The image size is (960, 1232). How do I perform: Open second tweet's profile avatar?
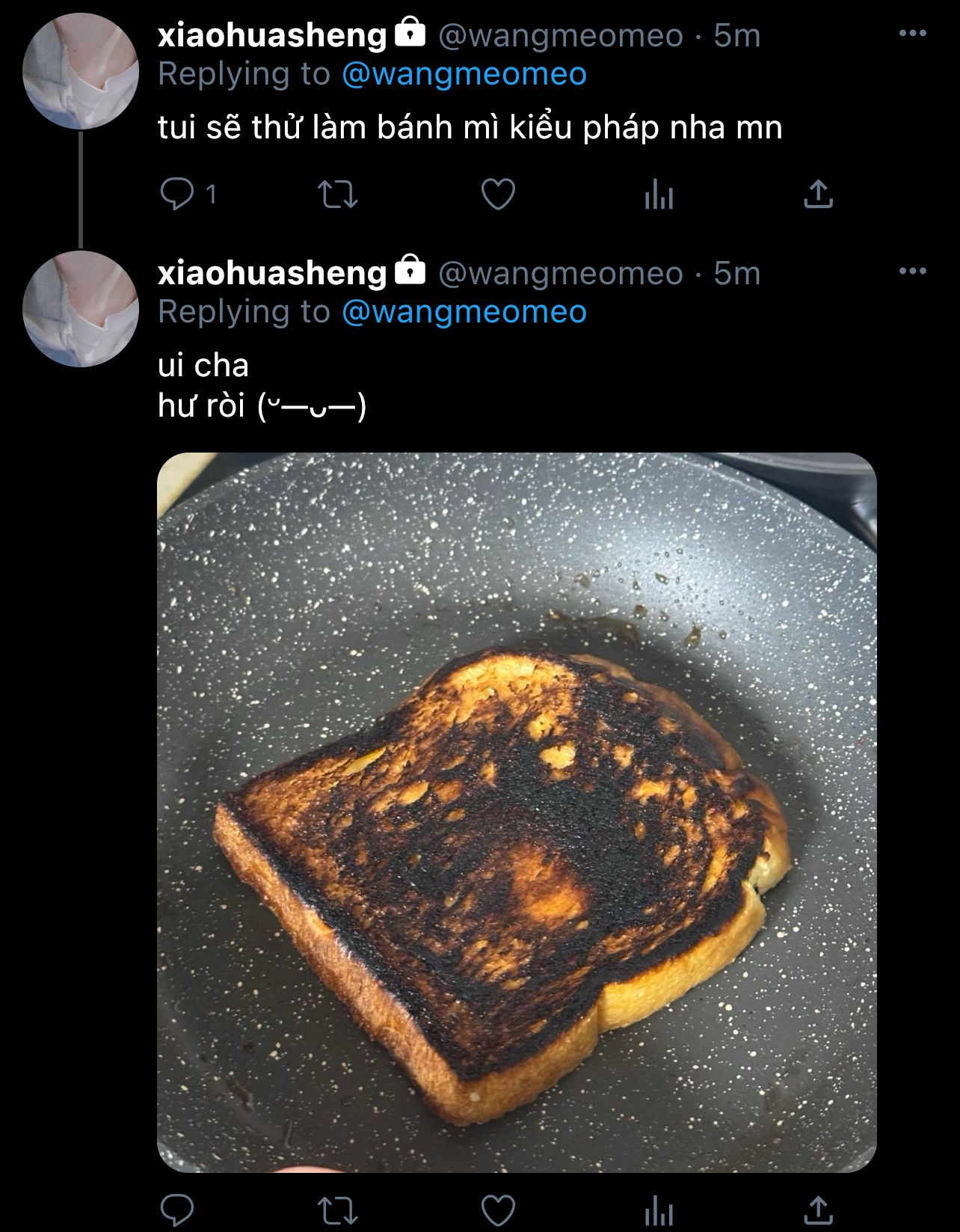(81, 309)
